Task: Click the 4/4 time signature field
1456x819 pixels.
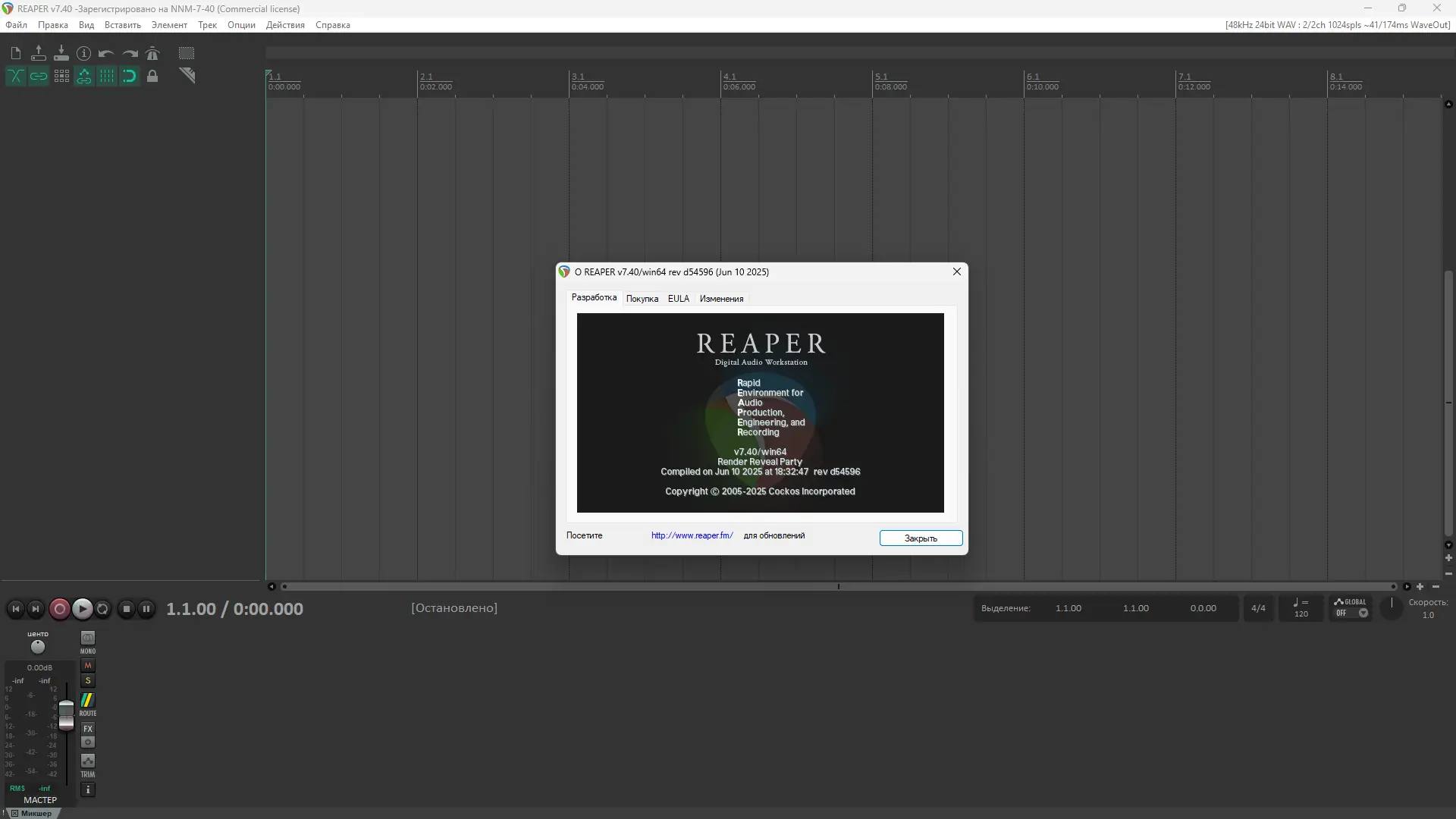Action: point(1258,608)
